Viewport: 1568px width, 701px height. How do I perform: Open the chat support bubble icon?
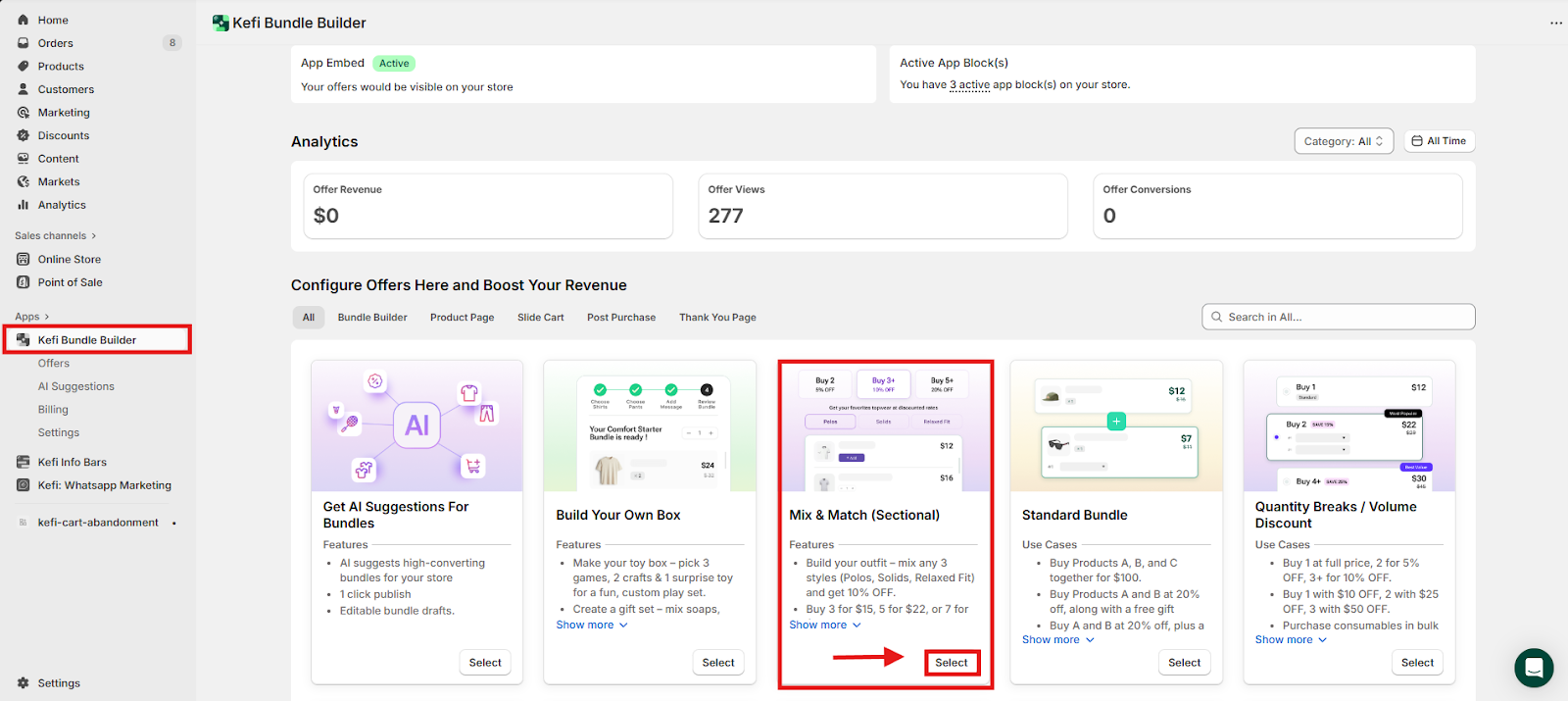(1534, 669)
